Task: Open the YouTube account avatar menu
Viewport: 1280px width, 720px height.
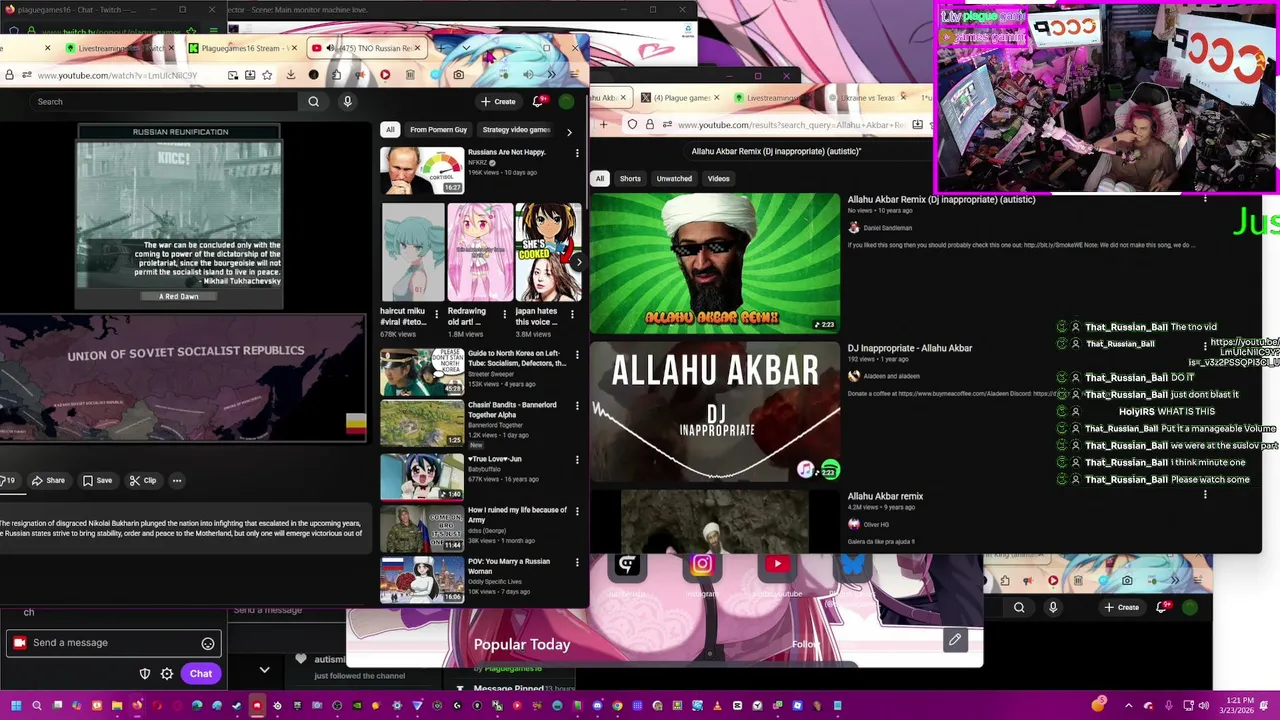Action: click(566, 101)
